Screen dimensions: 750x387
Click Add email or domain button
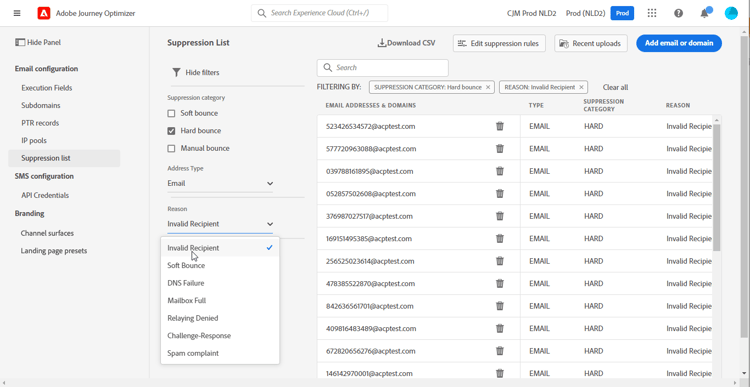point(679,43)
